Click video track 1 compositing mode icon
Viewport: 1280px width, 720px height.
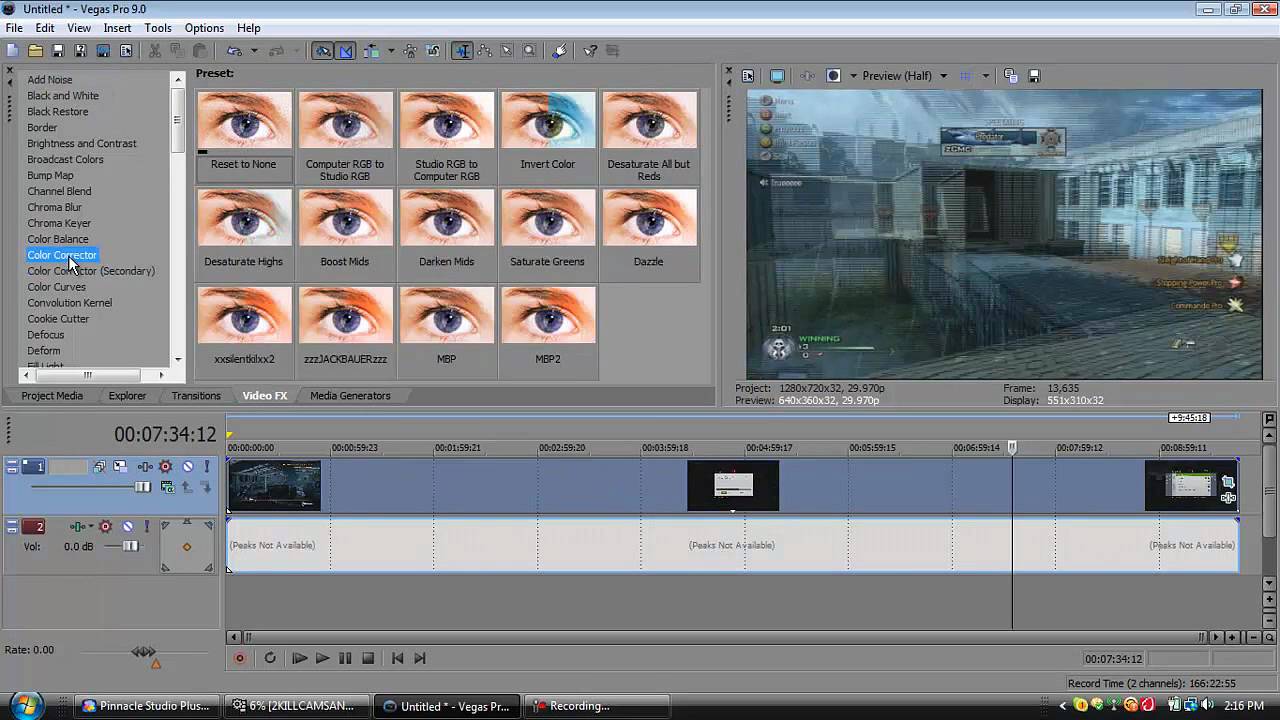tap(167, 487)
